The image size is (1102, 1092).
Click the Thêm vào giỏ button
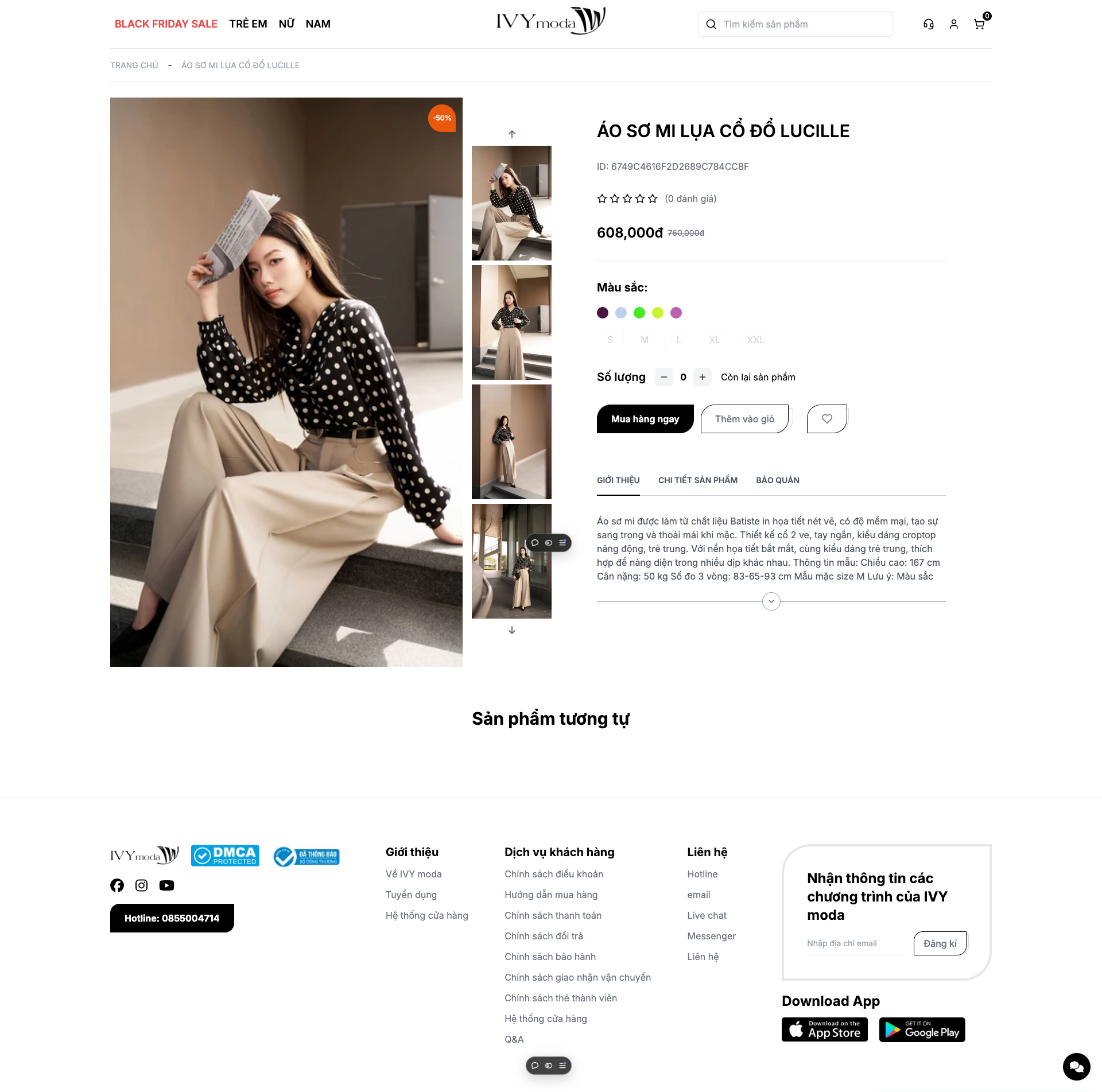click(x=745, y=419)
